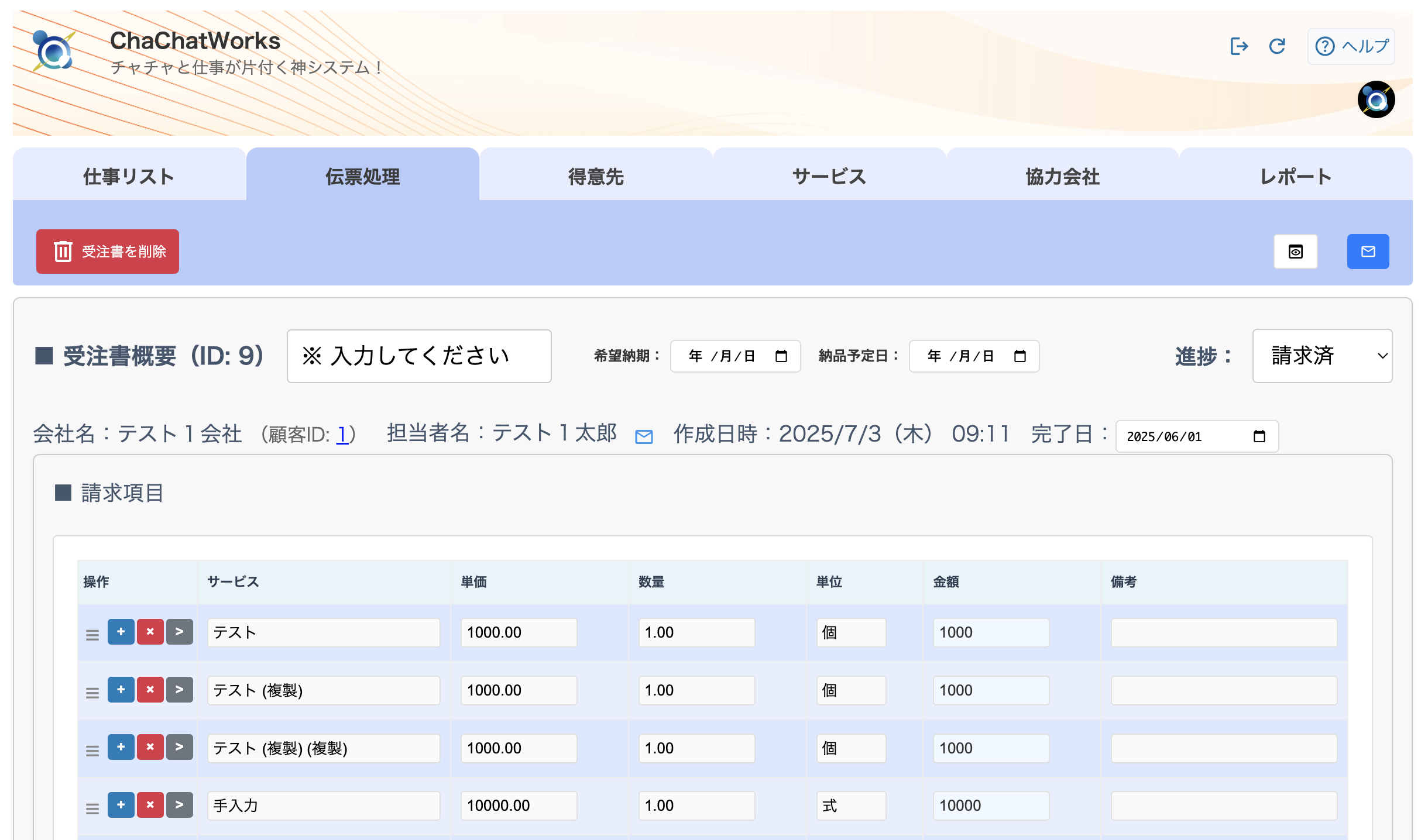Click red delete button in テスト row

150,632
